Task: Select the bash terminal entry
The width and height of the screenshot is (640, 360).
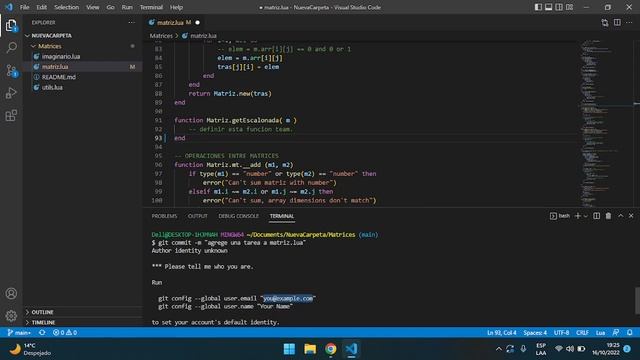Action: point(560,216)
